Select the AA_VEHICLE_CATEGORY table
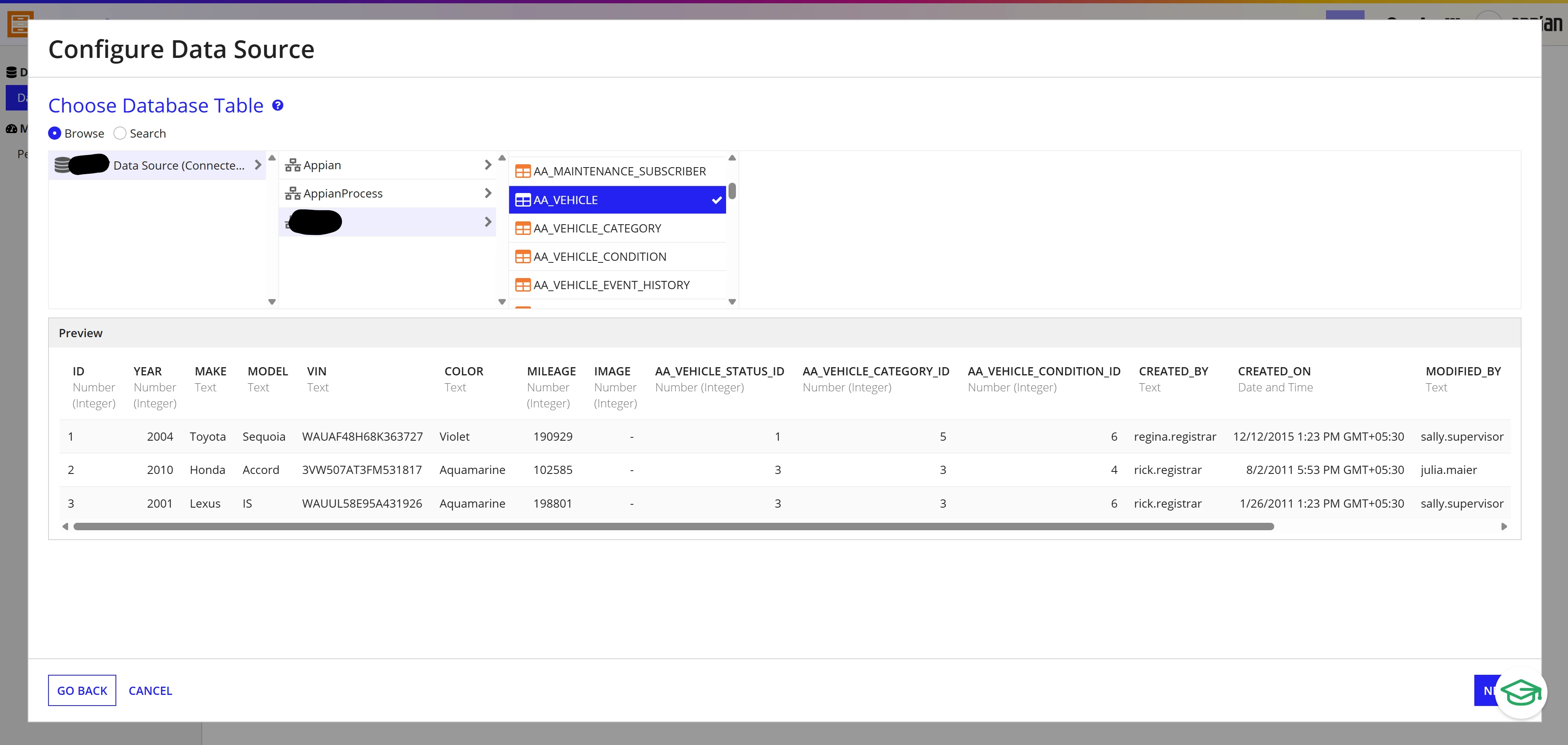 click(x=617, y=229)
